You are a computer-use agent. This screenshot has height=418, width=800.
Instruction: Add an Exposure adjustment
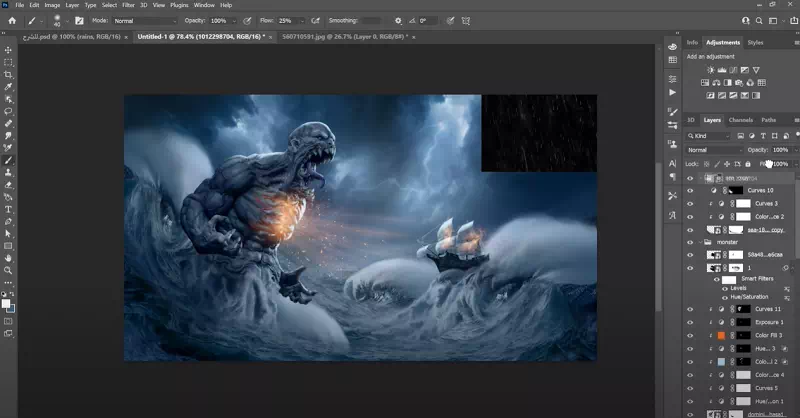[x=745, y=70]
